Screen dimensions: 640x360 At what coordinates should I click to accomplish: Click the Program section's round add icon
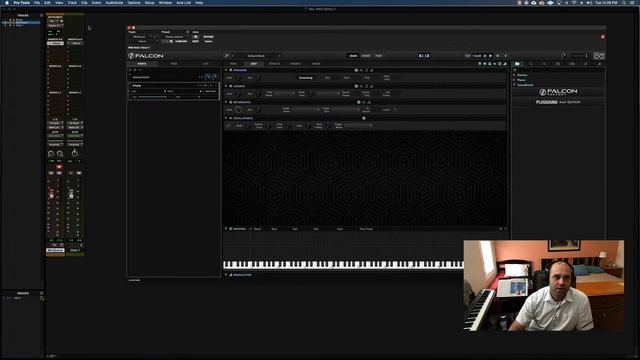point(356,70)
